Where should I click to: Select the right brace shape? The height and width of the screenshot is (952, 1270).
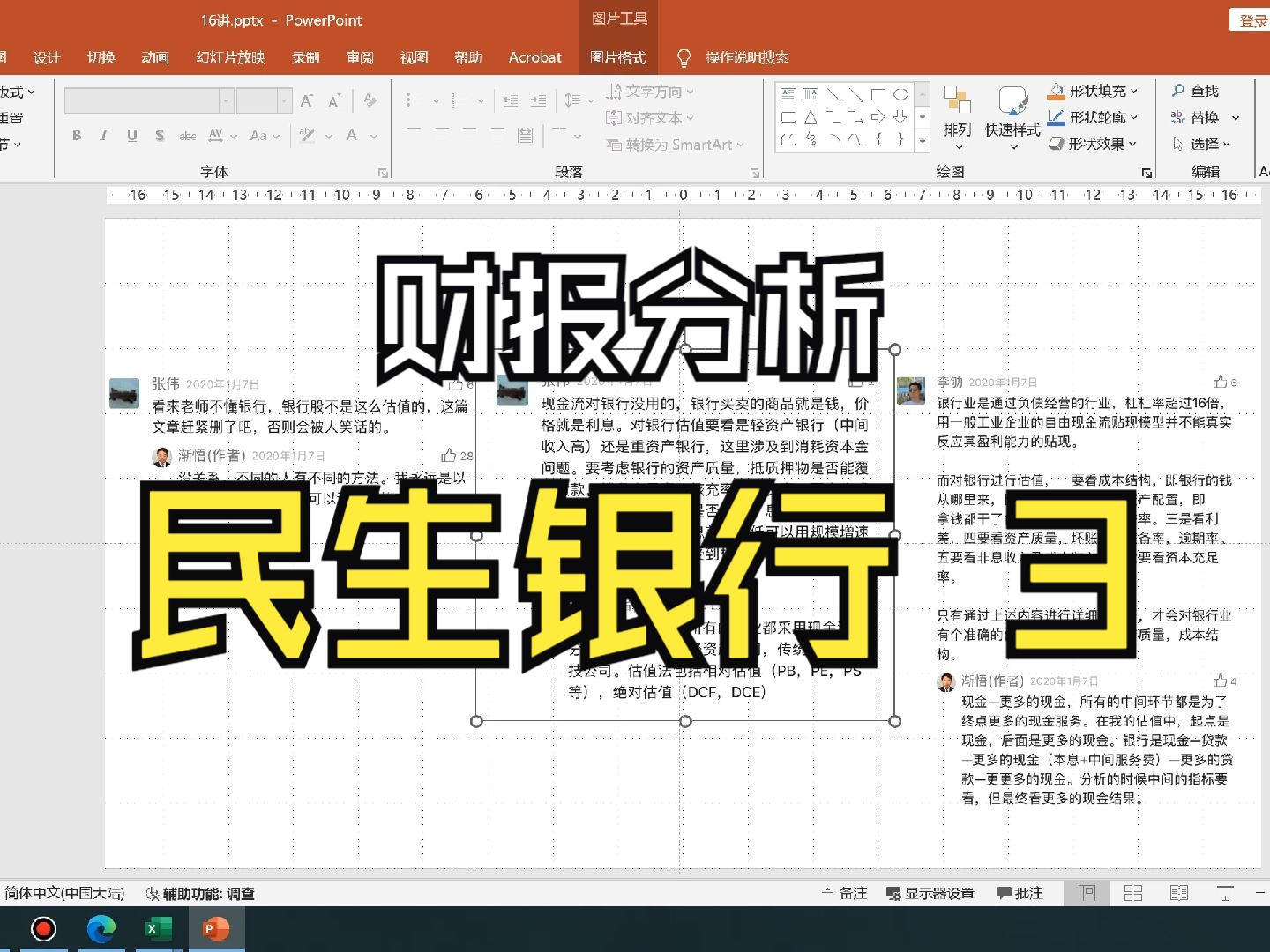coord(900,139)
